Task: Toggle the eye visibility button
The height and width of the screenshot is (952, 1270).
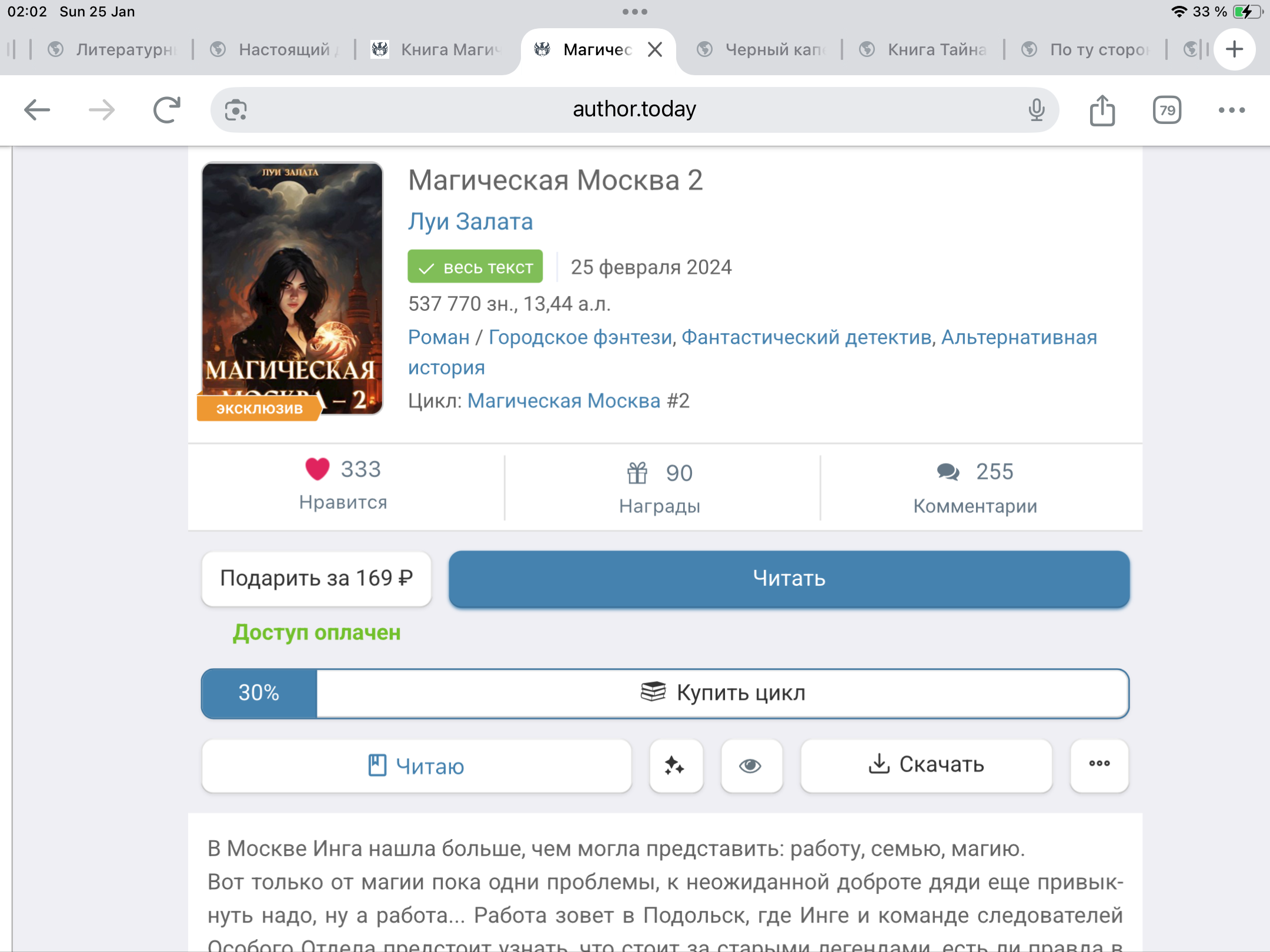Action: pos(751,766)
